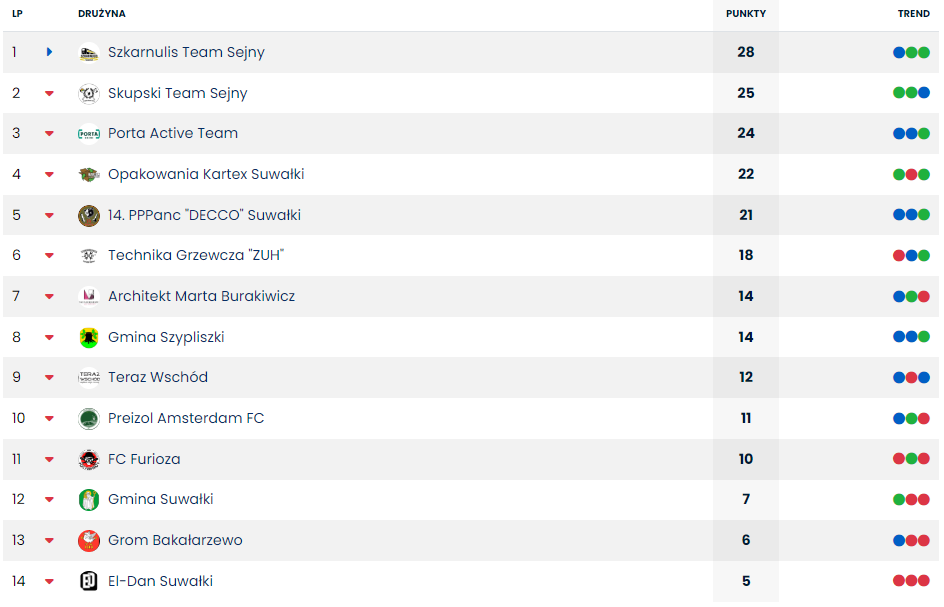This screenshot has width=944, height=607.
Task: Click the 28 points cell
Action: 746,52
